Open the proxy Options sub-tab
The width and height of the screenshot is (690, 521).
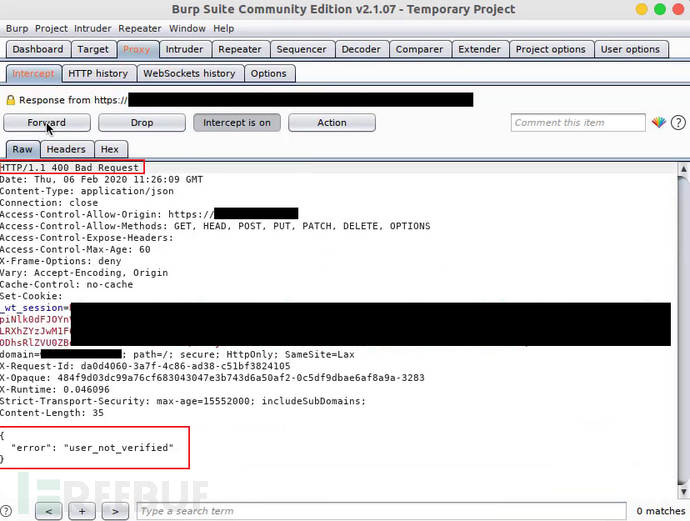coord(268,73)
